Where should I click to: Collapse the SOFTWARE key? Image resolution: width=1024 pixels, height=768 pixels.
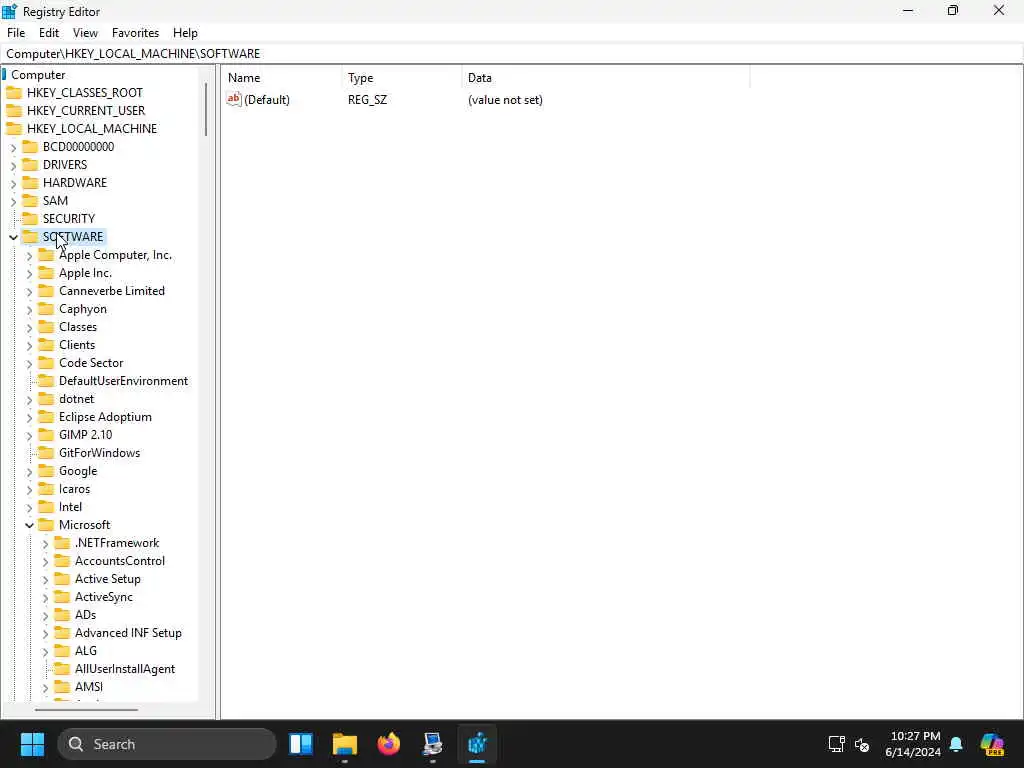point(13,237)
